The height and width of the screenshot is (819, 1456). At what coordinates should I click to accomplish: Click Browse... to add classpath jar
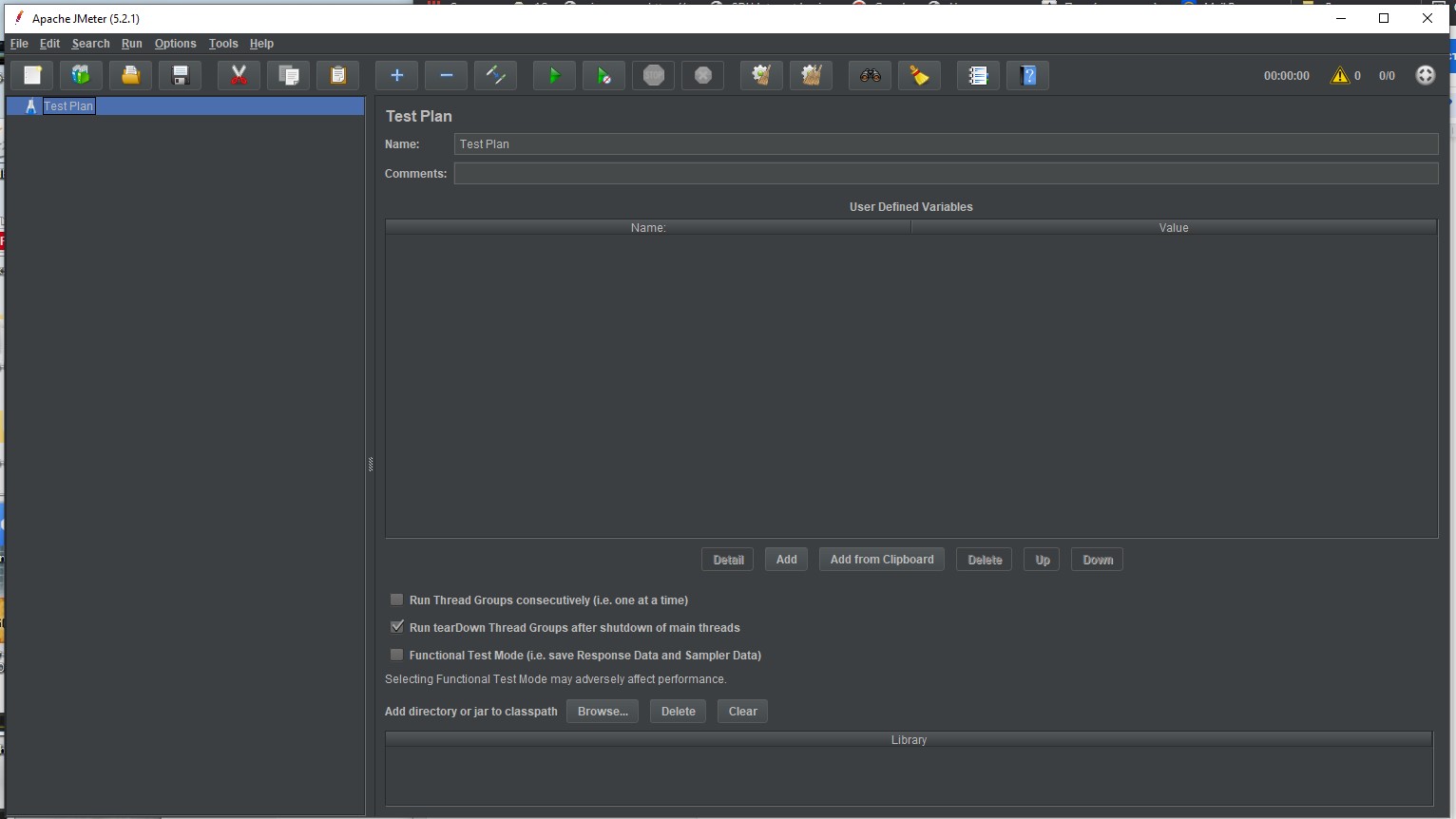603,712
